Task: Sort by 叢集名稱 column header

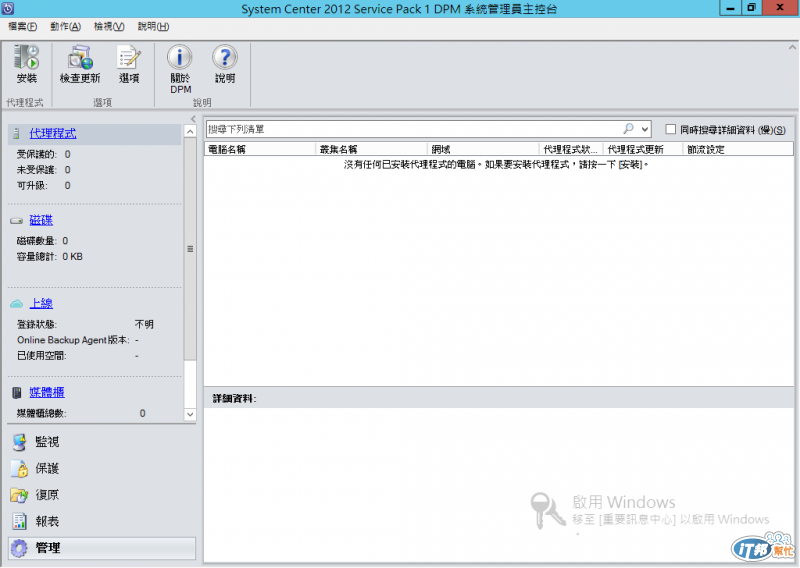Action: tap(371, 149)
